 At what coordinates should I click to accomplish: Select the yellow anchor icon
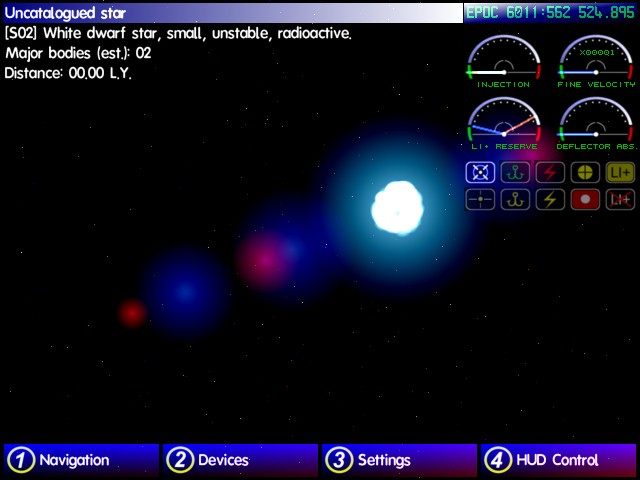[515, 199]
